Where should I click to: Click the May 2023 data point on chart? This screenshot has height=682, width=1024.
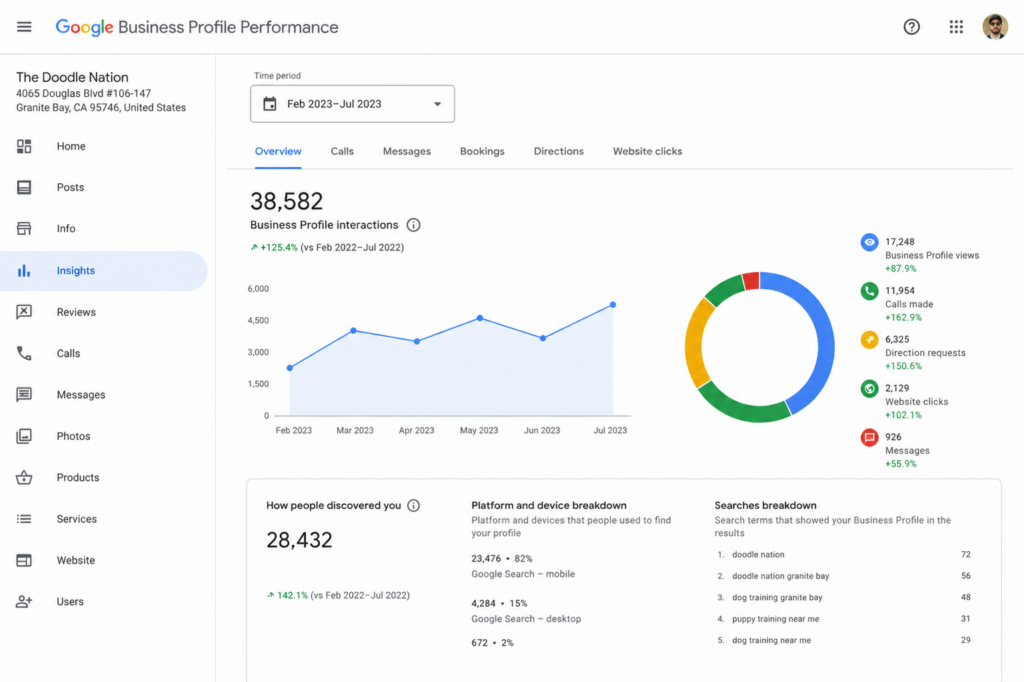[x=480, y=318]
